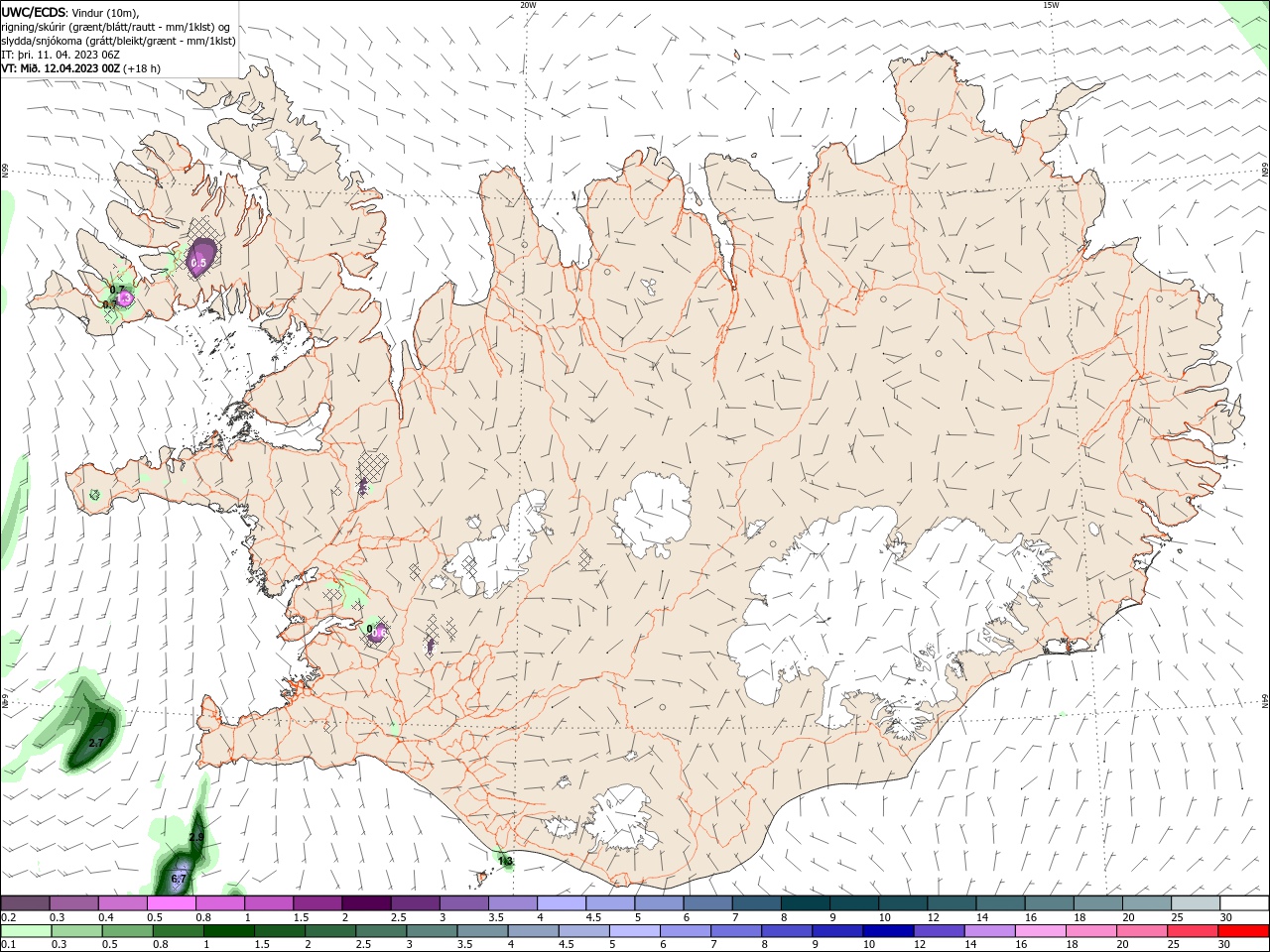Click the lavender snow swatch between 4 and 4.5

point(562,903)
